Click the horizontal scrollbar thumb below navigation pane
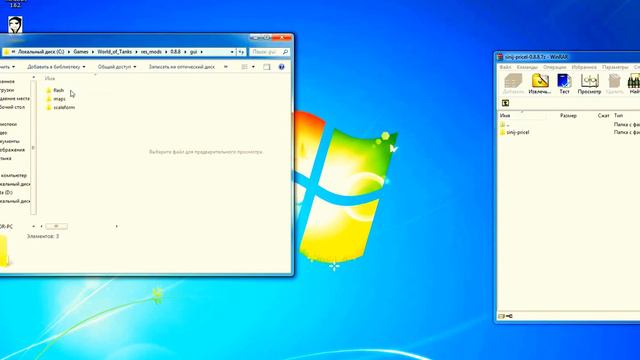 (56, 226)
